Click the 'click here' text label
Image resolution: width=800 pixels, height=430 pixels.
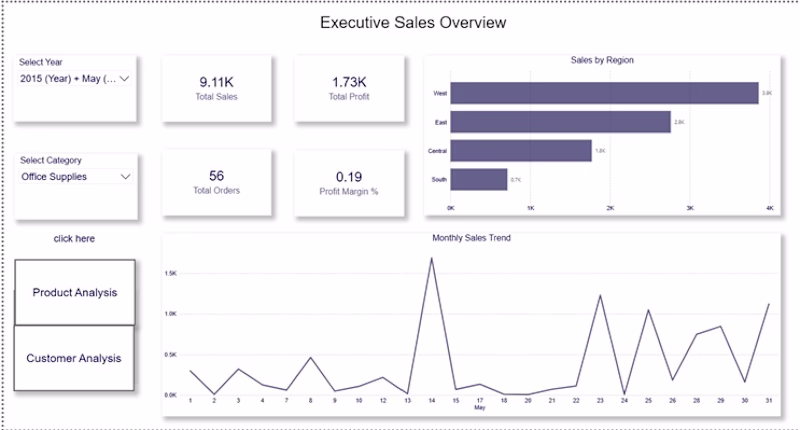pyautogui.click(x=74, y=239)
